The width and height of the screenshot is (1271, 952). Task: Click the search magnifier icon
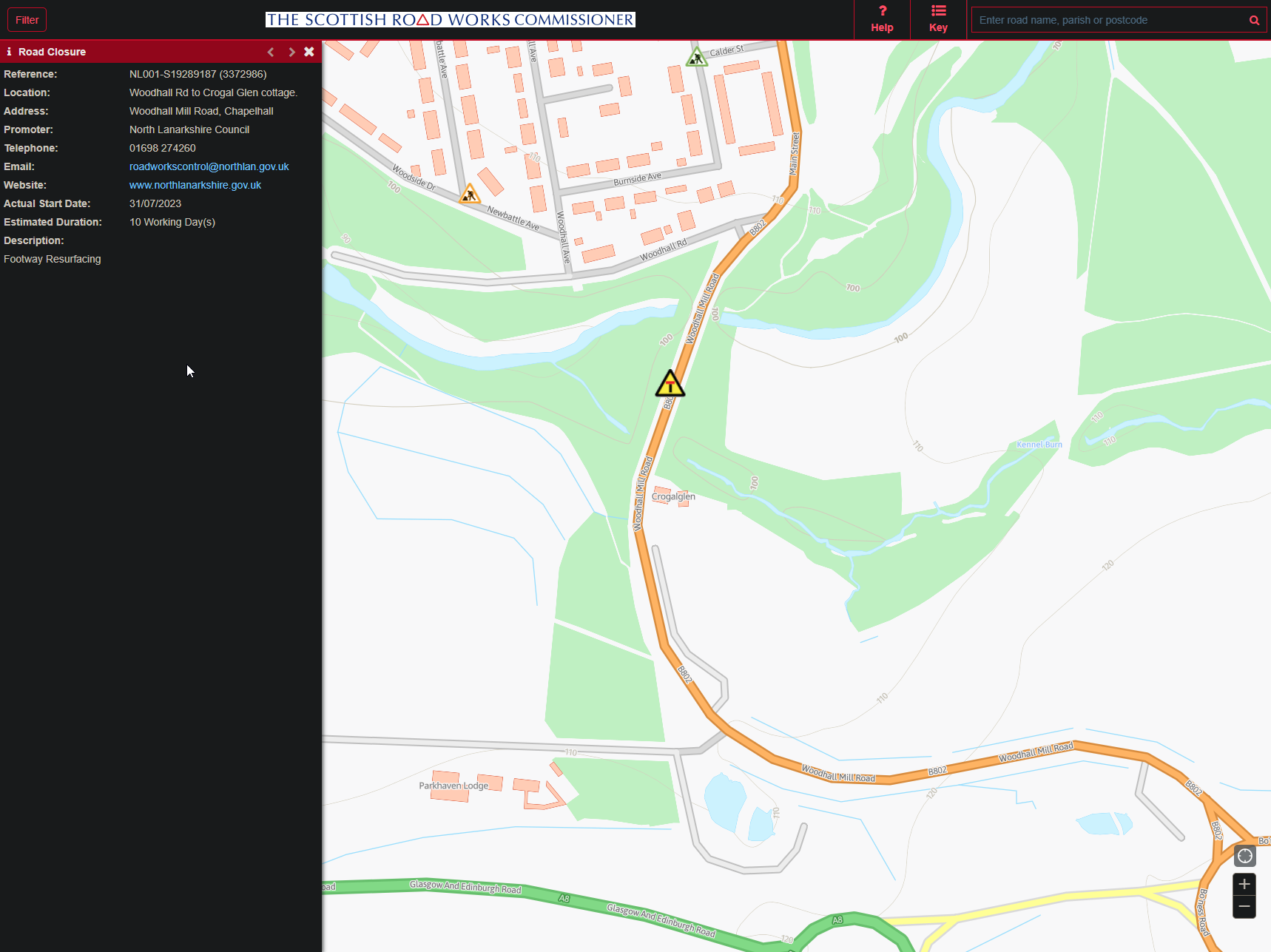1254,20
